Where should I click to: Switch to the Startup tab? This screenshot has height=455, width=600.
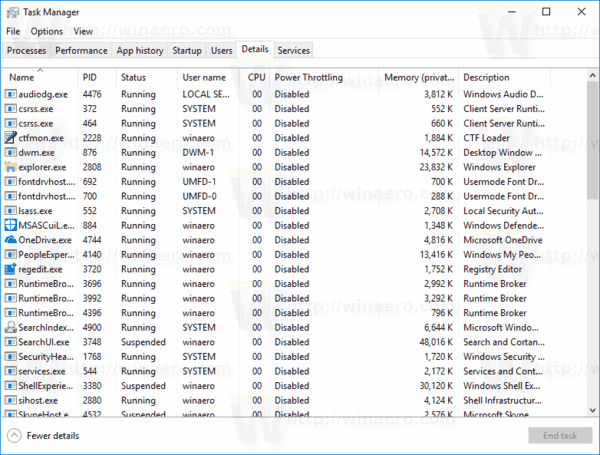(187, 51)
